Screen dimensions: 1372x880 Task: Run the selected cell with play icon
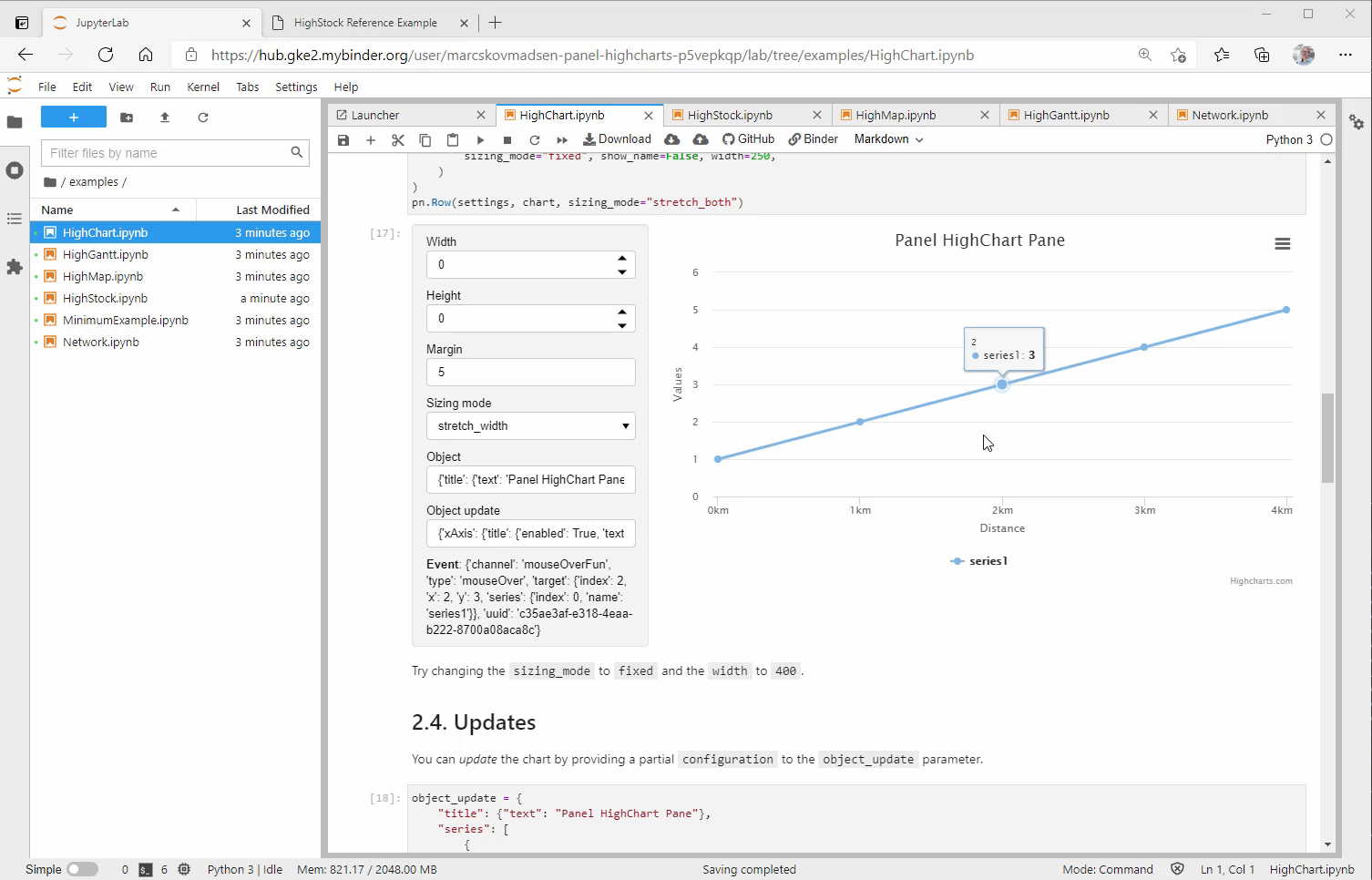tap(480, 140)
